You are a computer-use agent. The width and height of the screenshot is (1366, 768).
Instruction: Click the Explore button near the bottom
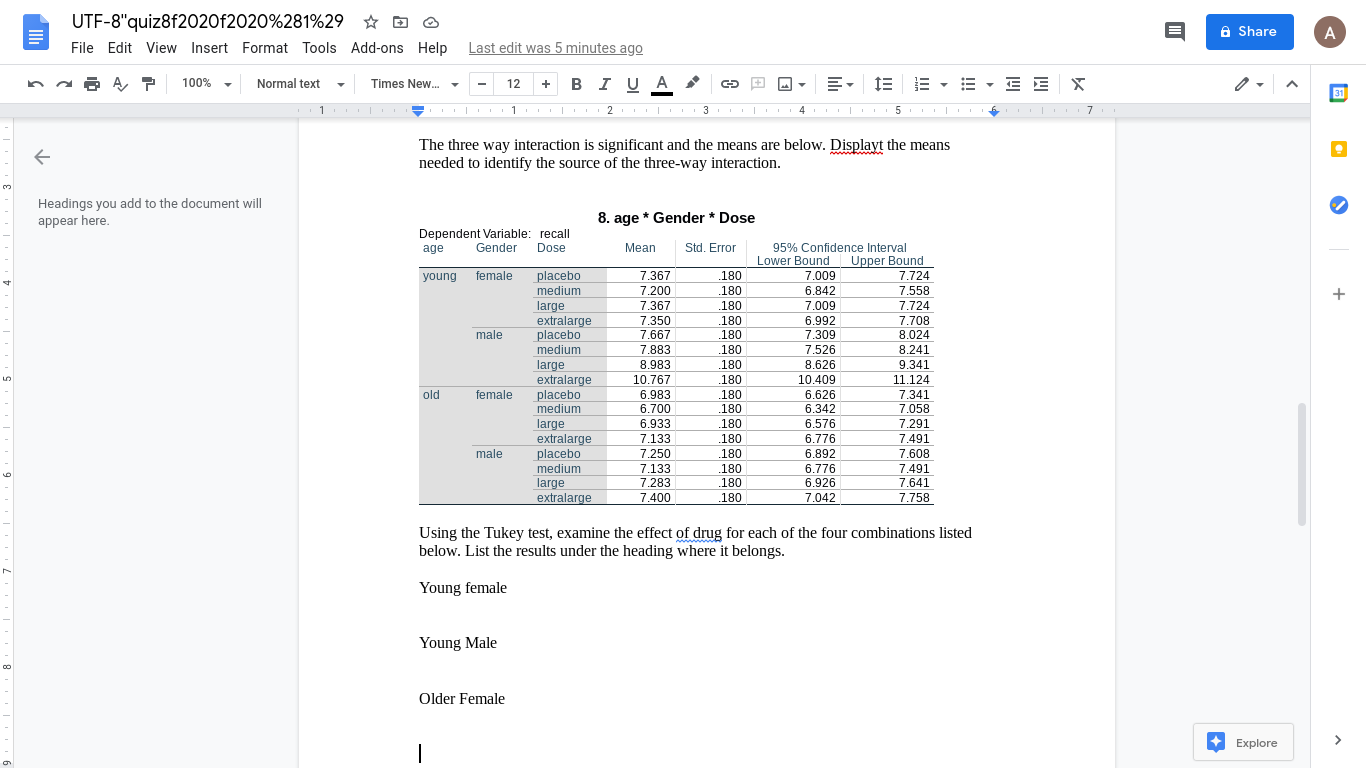tap(1243, 742)
